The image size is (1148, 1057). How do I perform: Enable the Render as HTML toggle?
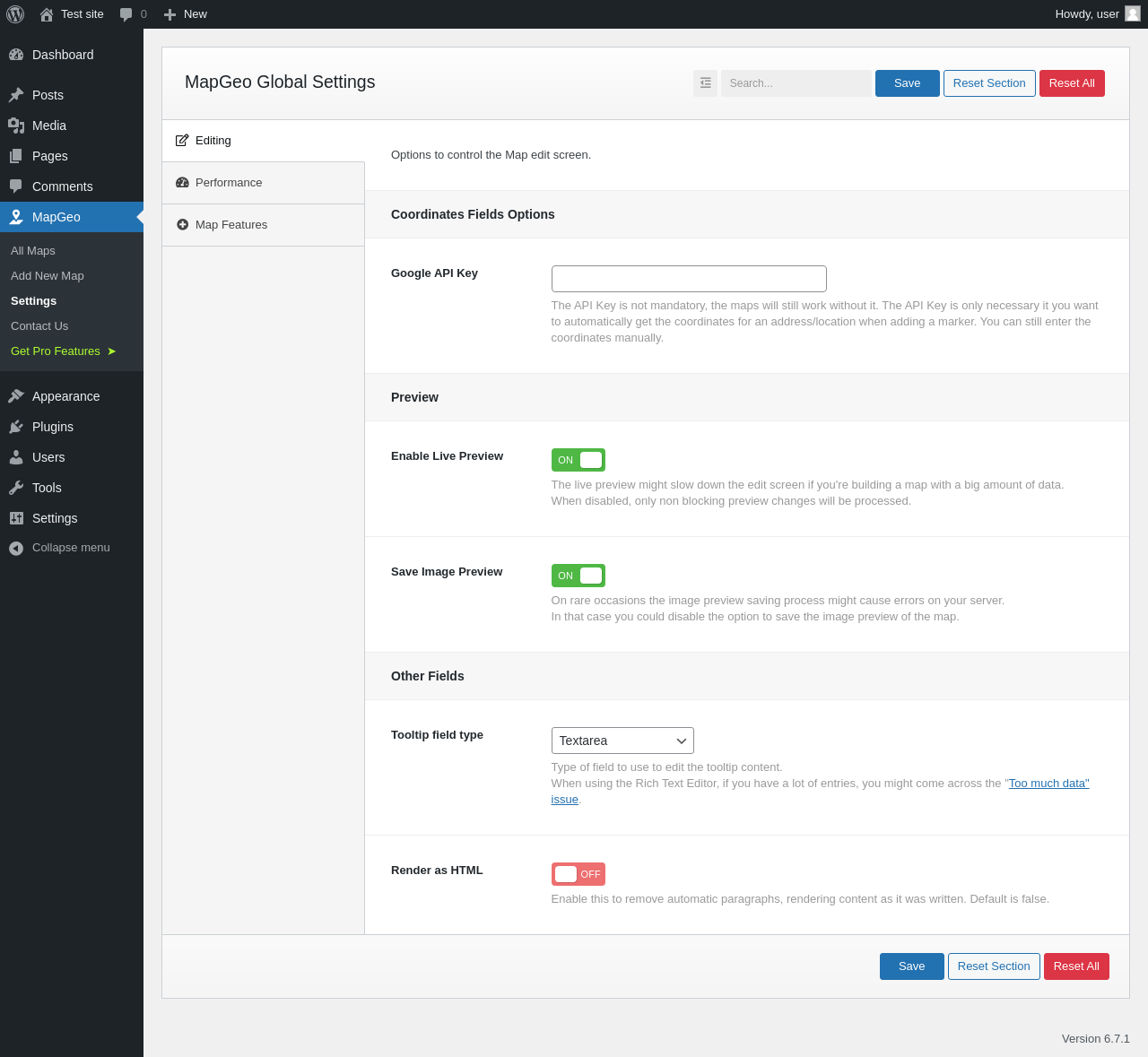tap(578, 874)
